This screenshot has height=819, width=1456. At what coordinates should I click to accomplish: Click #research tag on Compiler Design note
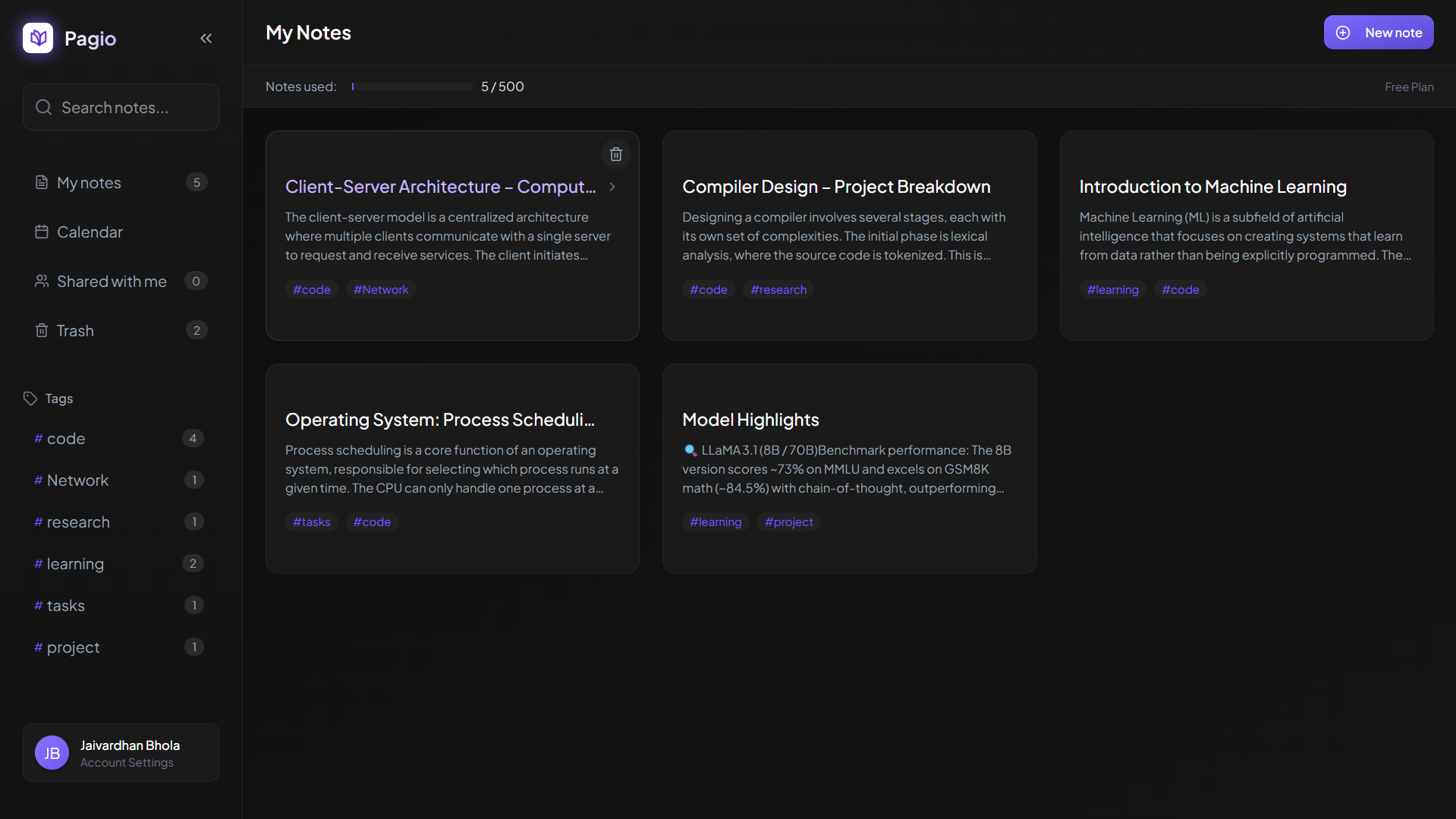[x=778, y=289]
